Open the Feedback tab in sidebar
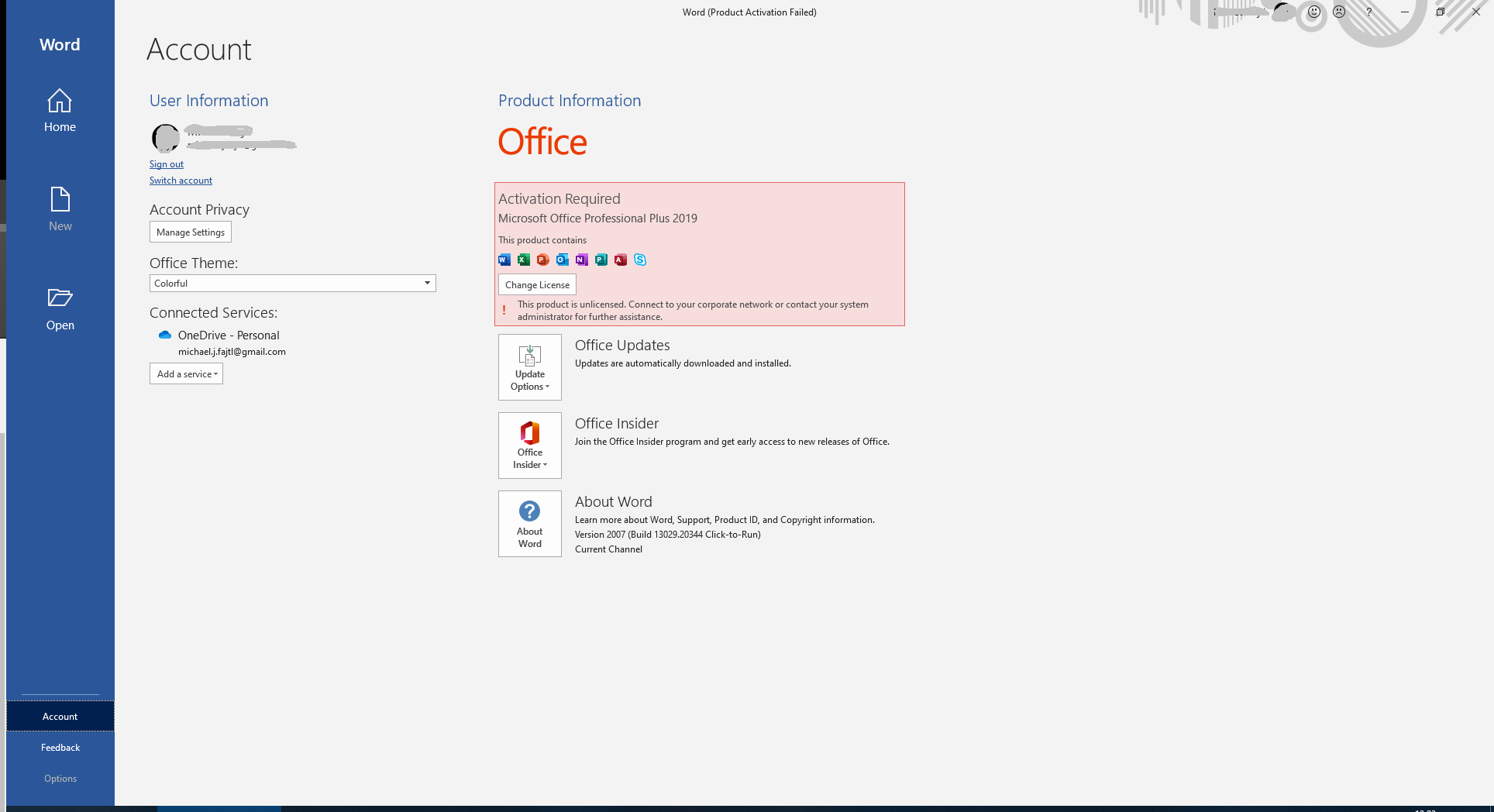The height and width of the screenshot is (812, 1494). click(60, 748)
